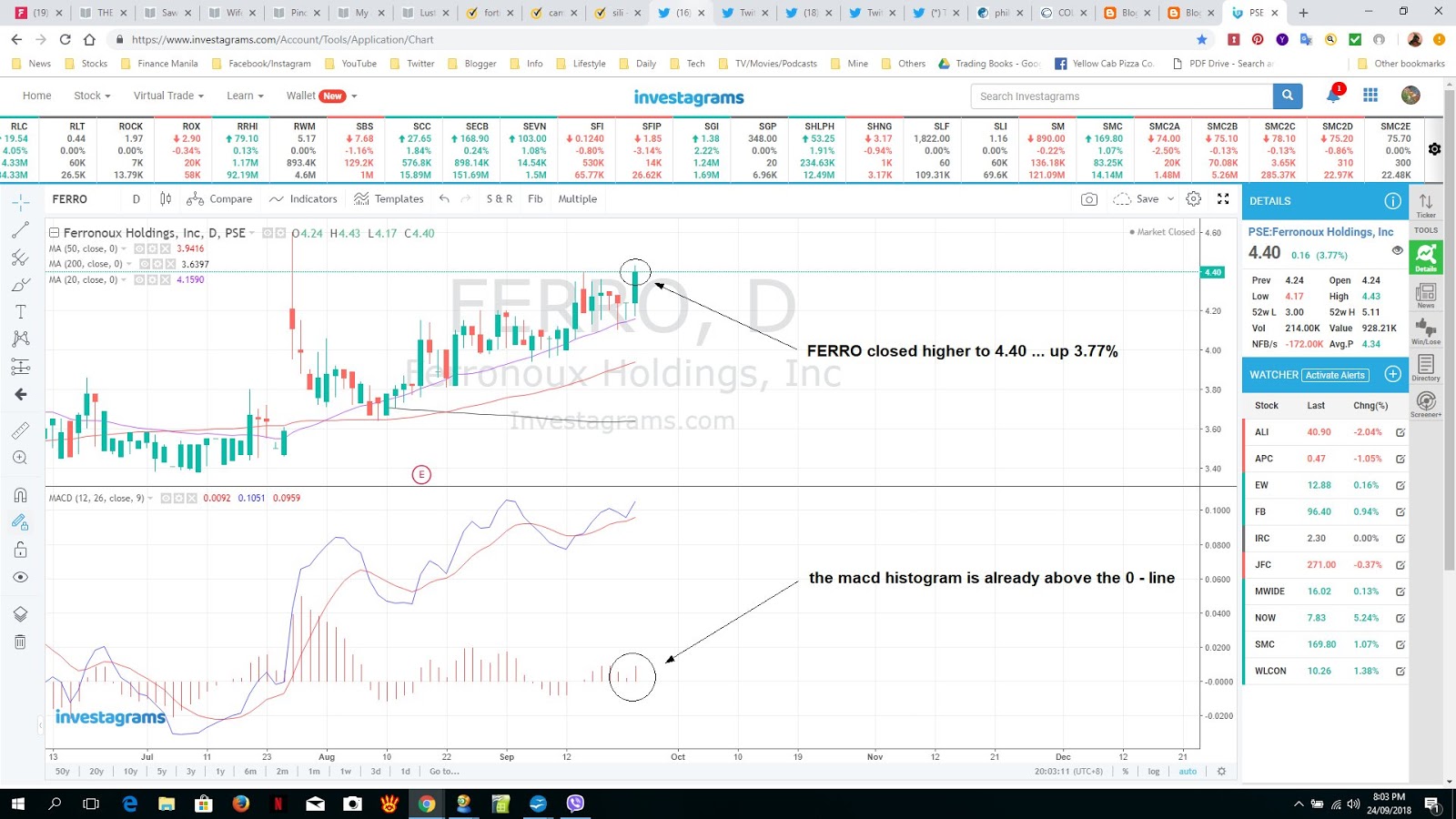1456x819 pixels.
Task: Click Activate Alerts button
Action: click(x=1335, y=375)
